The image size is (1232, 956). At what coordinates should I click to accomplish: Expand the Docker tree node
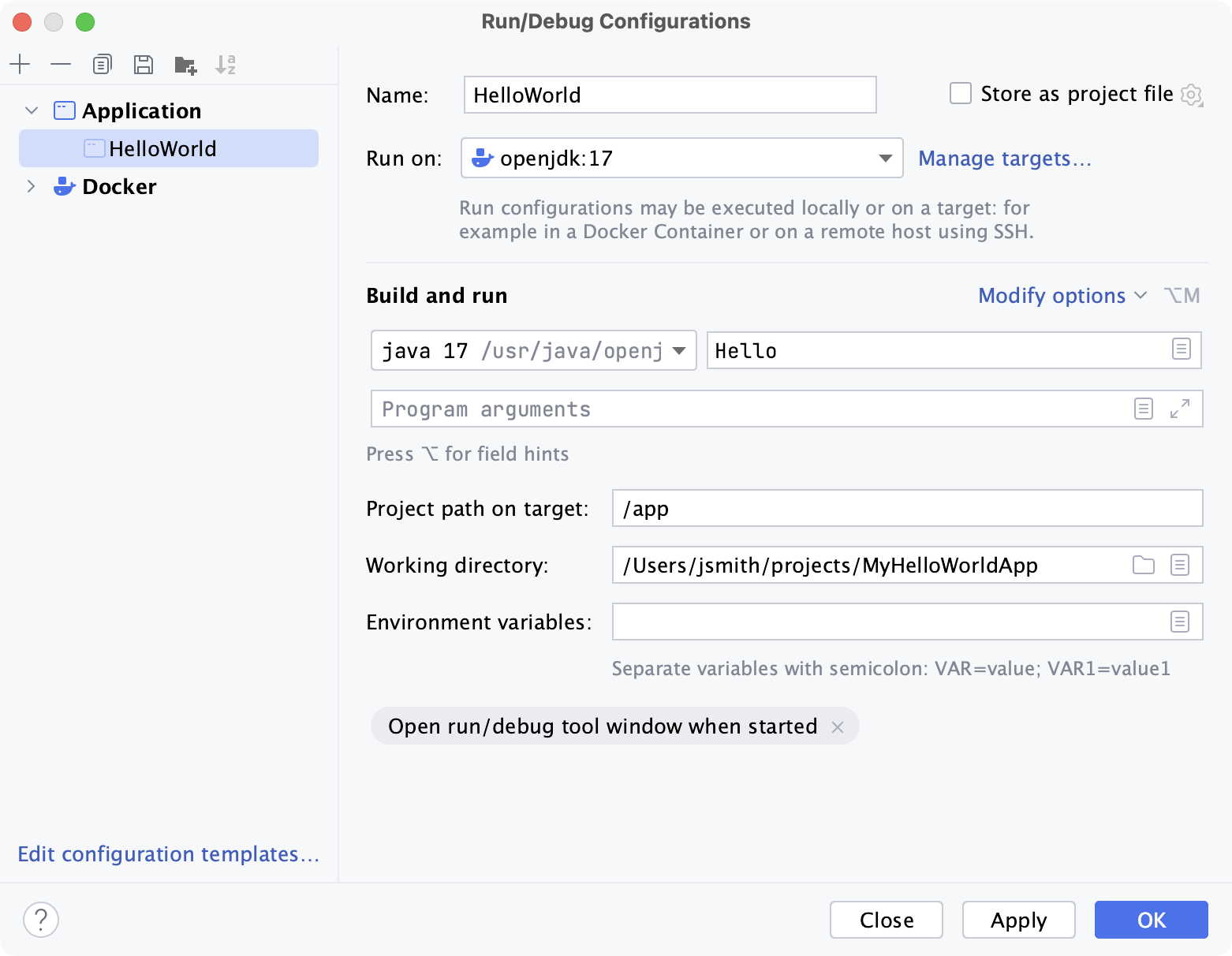click(31, 187)
